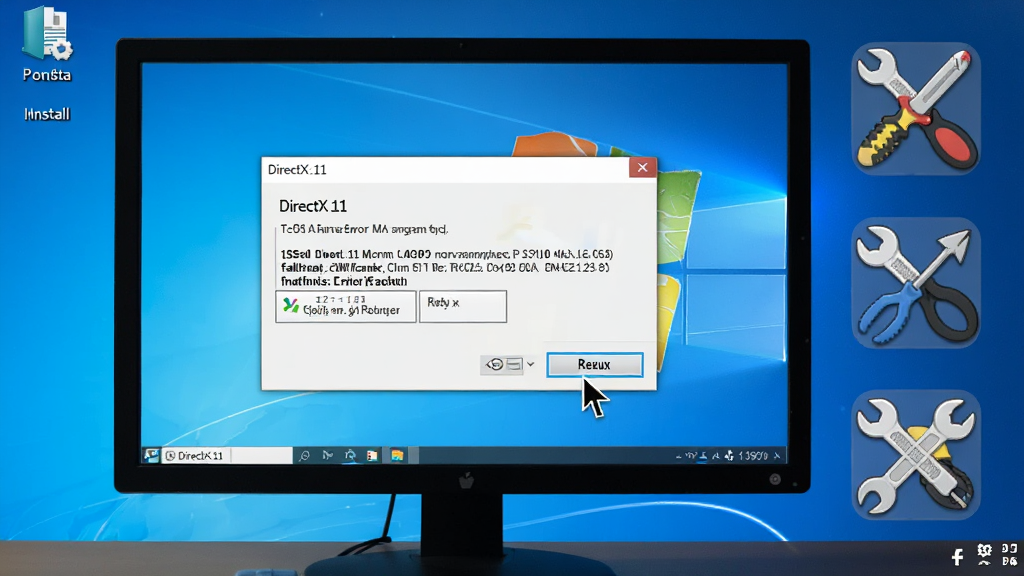
Task: Click the monitor's round power button
Action: click(x=775, y=479)
